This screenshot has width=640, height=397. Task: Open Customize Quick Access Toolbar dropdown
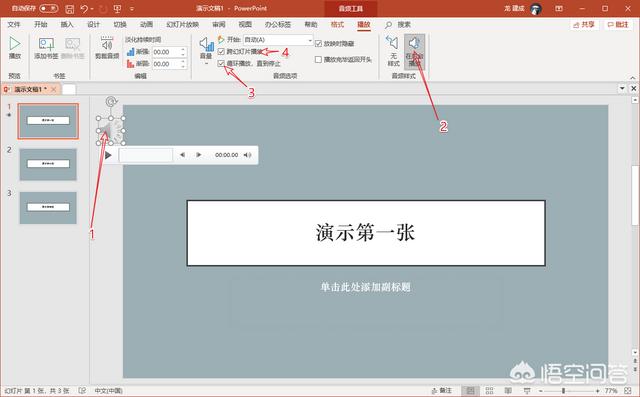pyautogui.click(x=131, y=9)
